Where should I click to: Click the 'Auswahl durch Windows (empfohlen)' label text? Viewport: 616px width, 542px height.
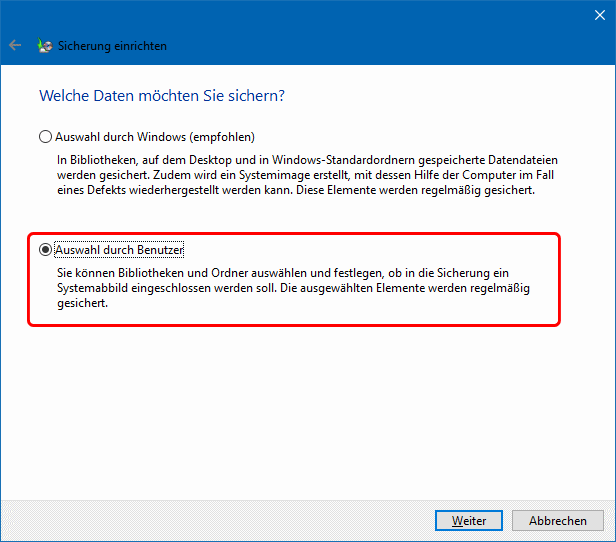pos(154,136)
